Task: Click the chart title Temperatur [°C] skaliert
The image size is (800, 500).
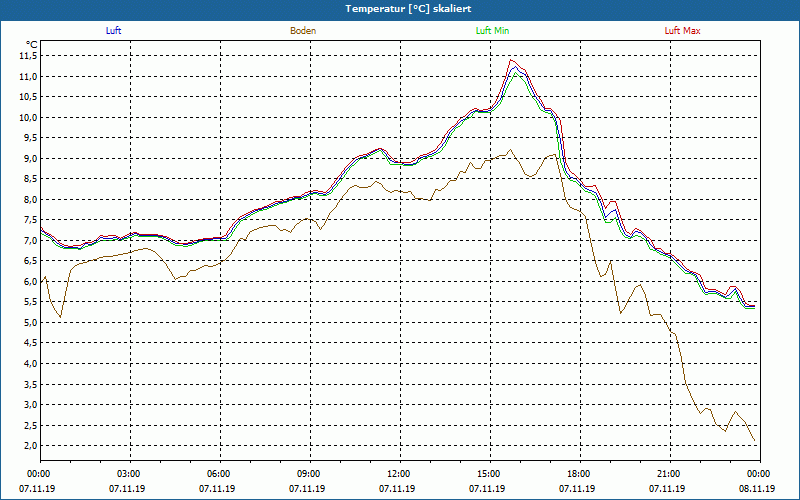Action: coord(408,9)
